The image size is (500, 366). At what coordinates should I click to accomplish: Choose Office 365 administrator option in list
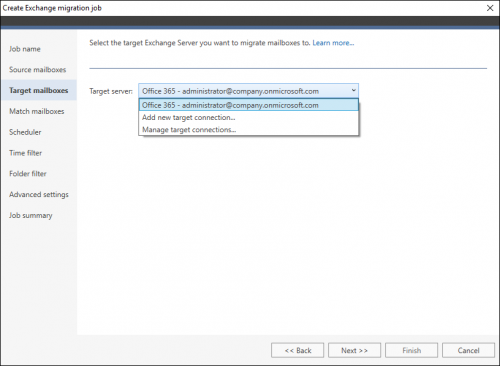pos(249,105)
